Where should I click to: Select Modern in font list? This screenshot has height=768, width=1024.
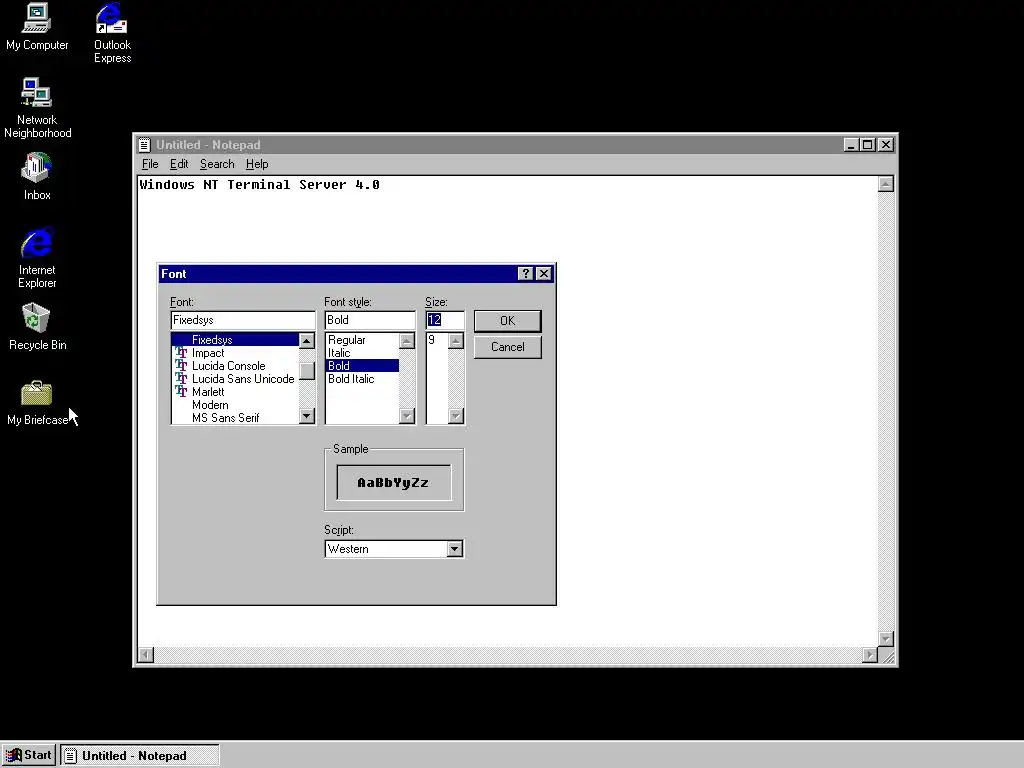point(235,405)
